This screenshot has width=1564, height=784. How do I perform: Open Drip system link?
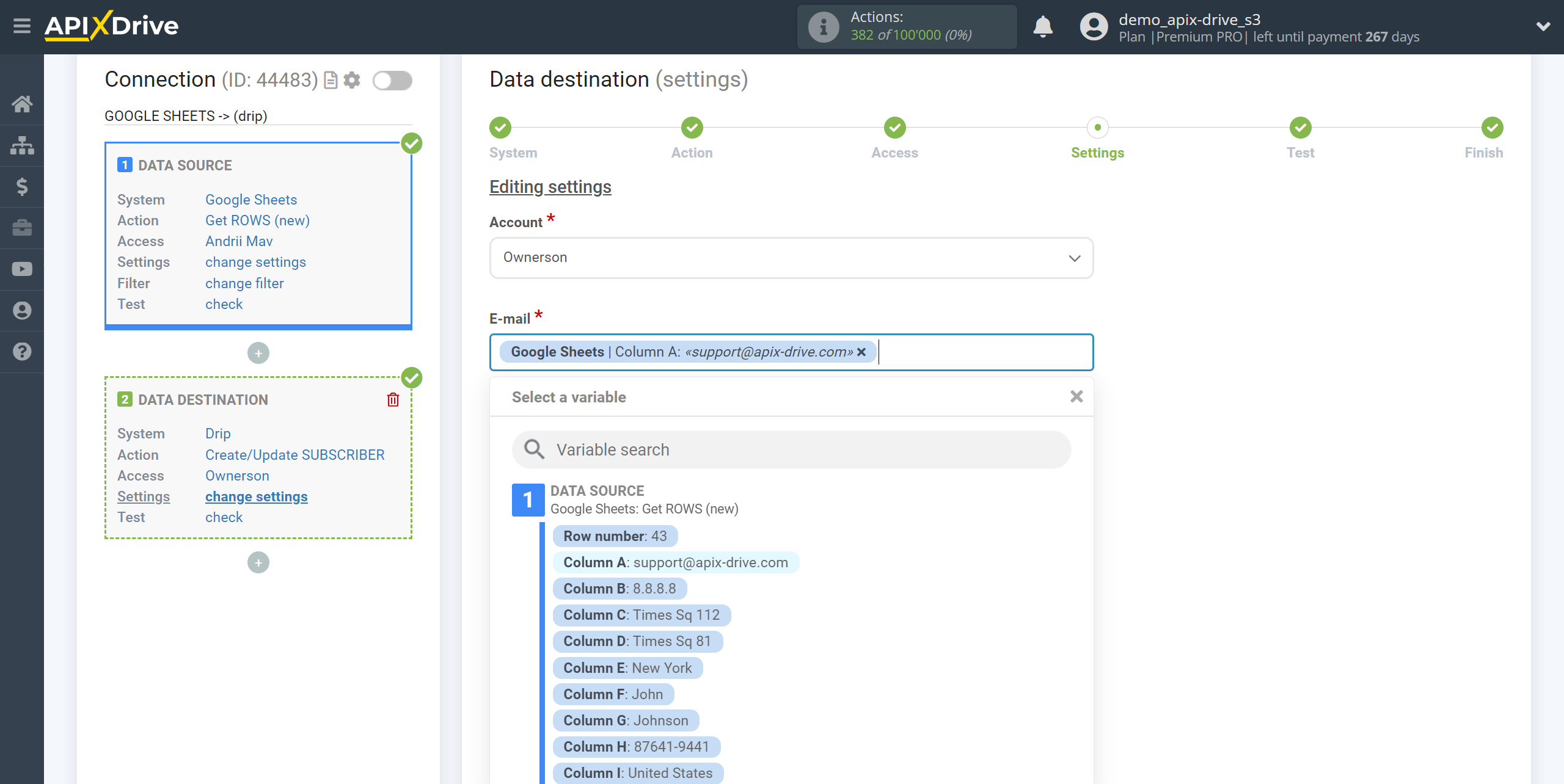pos(217,434)
